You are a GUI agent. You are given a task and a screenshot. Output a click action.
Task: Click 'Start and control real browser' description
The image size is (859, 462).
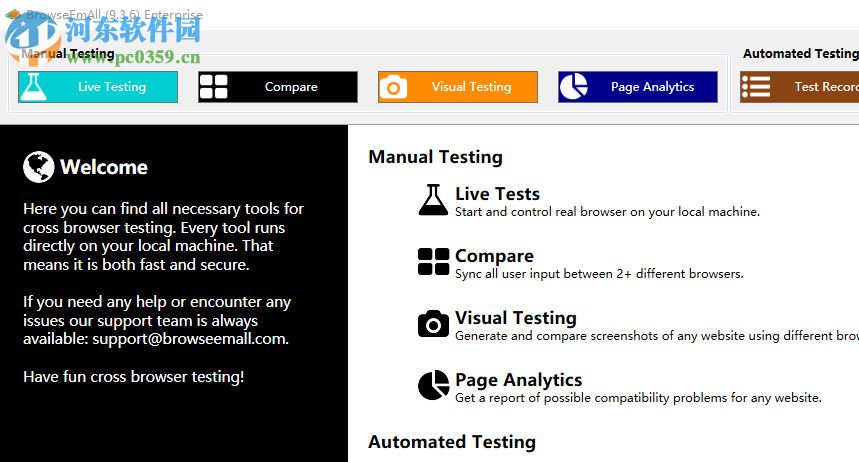pos(608,212)
